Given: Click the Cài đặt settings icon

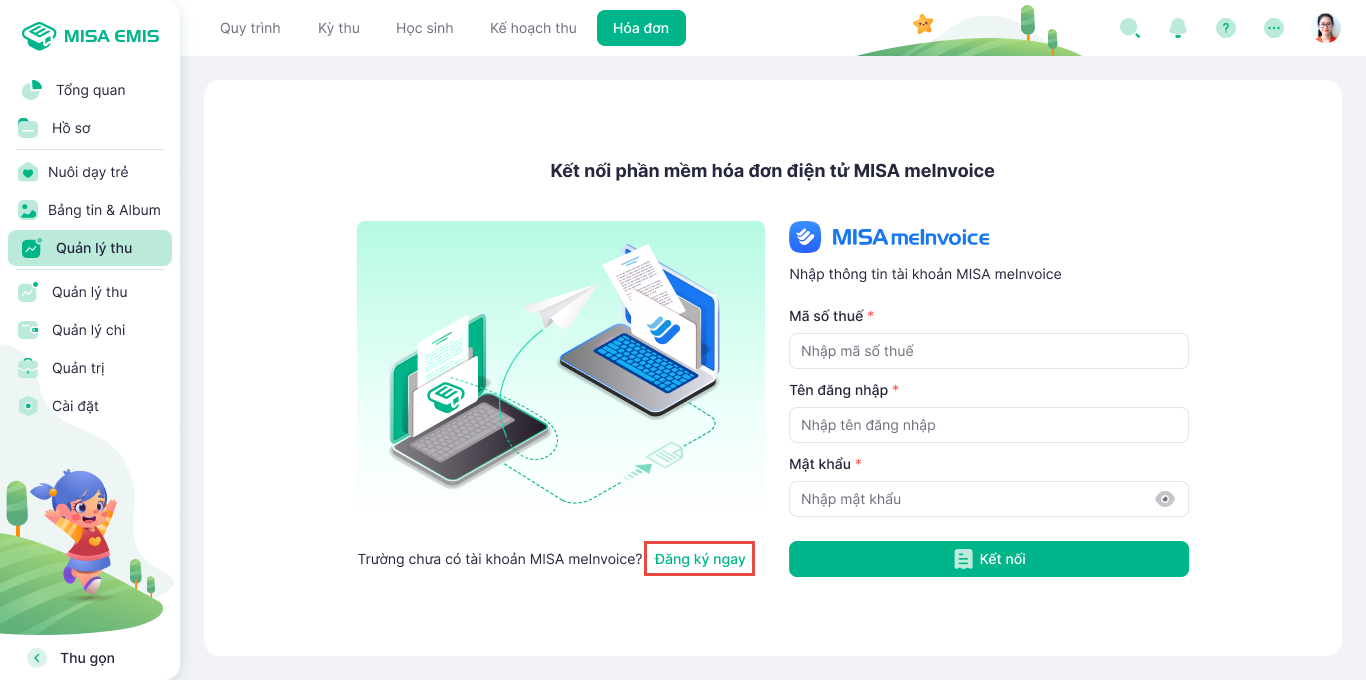Looking at the screenshot, I should pyautogui.click(x=28, y=406).
